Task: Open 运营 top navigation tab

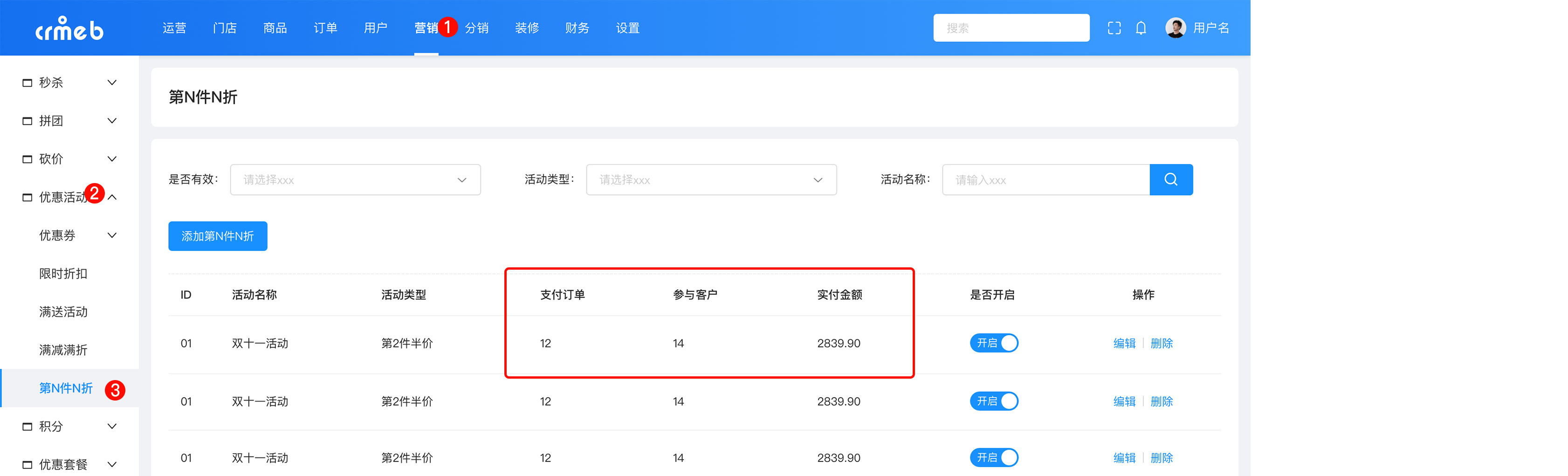Action: pos(174,28)
